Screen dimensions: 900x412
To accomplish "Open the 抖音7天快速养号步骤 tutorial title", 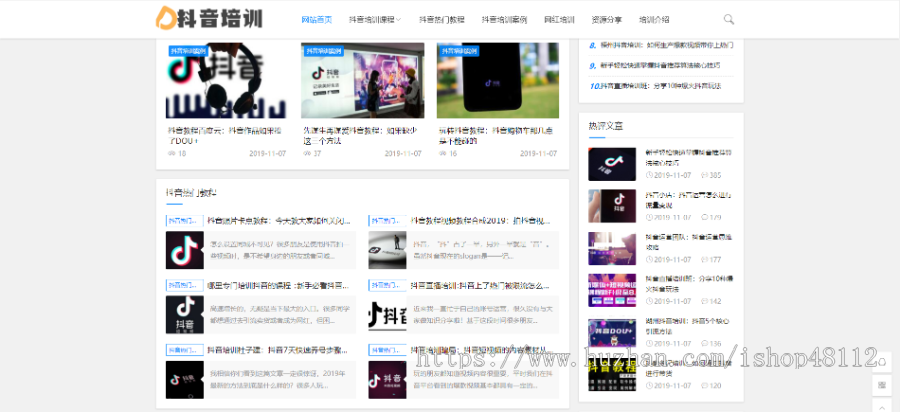I will point(277,349).
